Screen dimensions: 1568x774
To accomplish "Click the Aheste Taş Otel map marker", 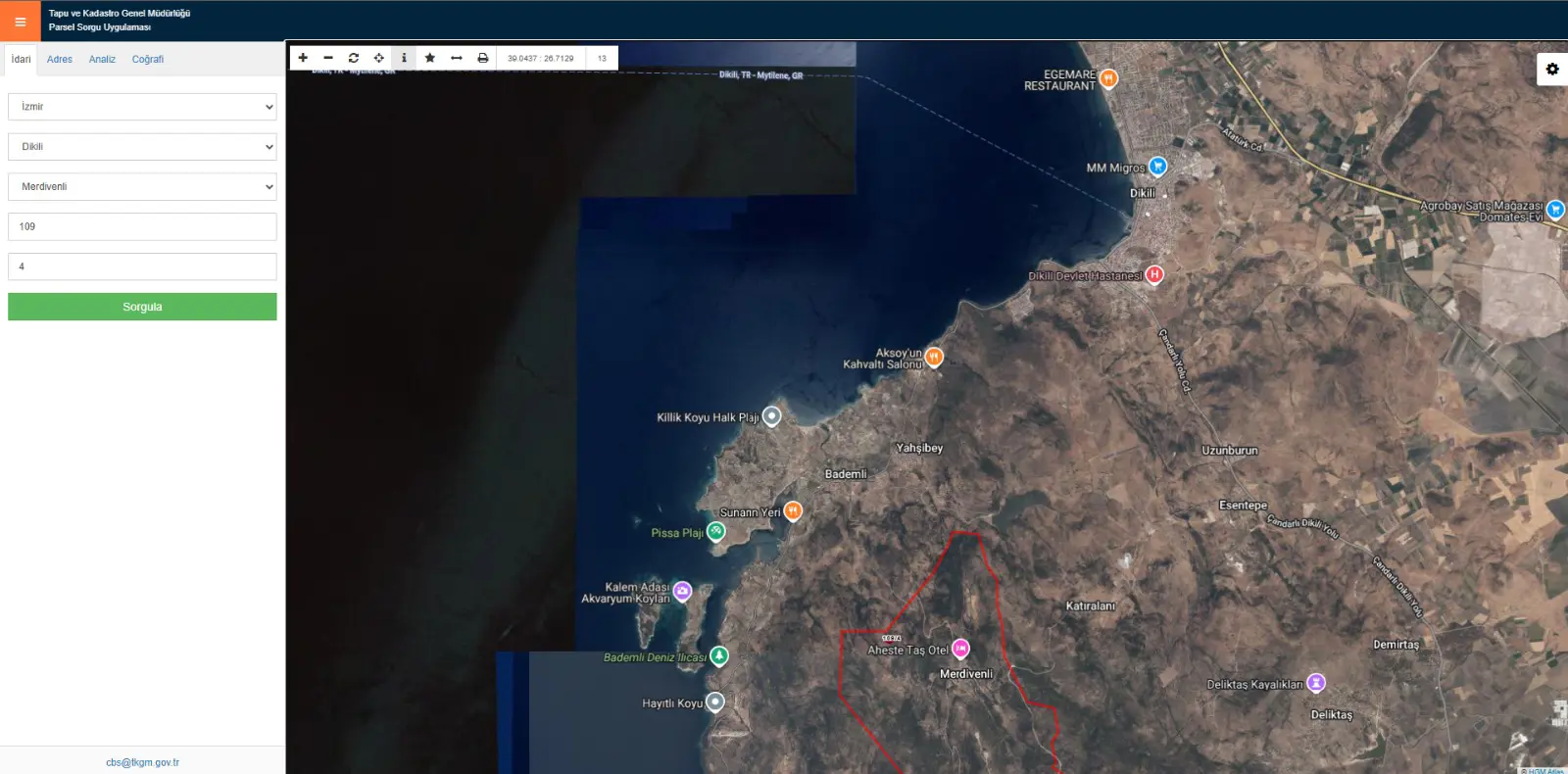I will pos(960,649).
